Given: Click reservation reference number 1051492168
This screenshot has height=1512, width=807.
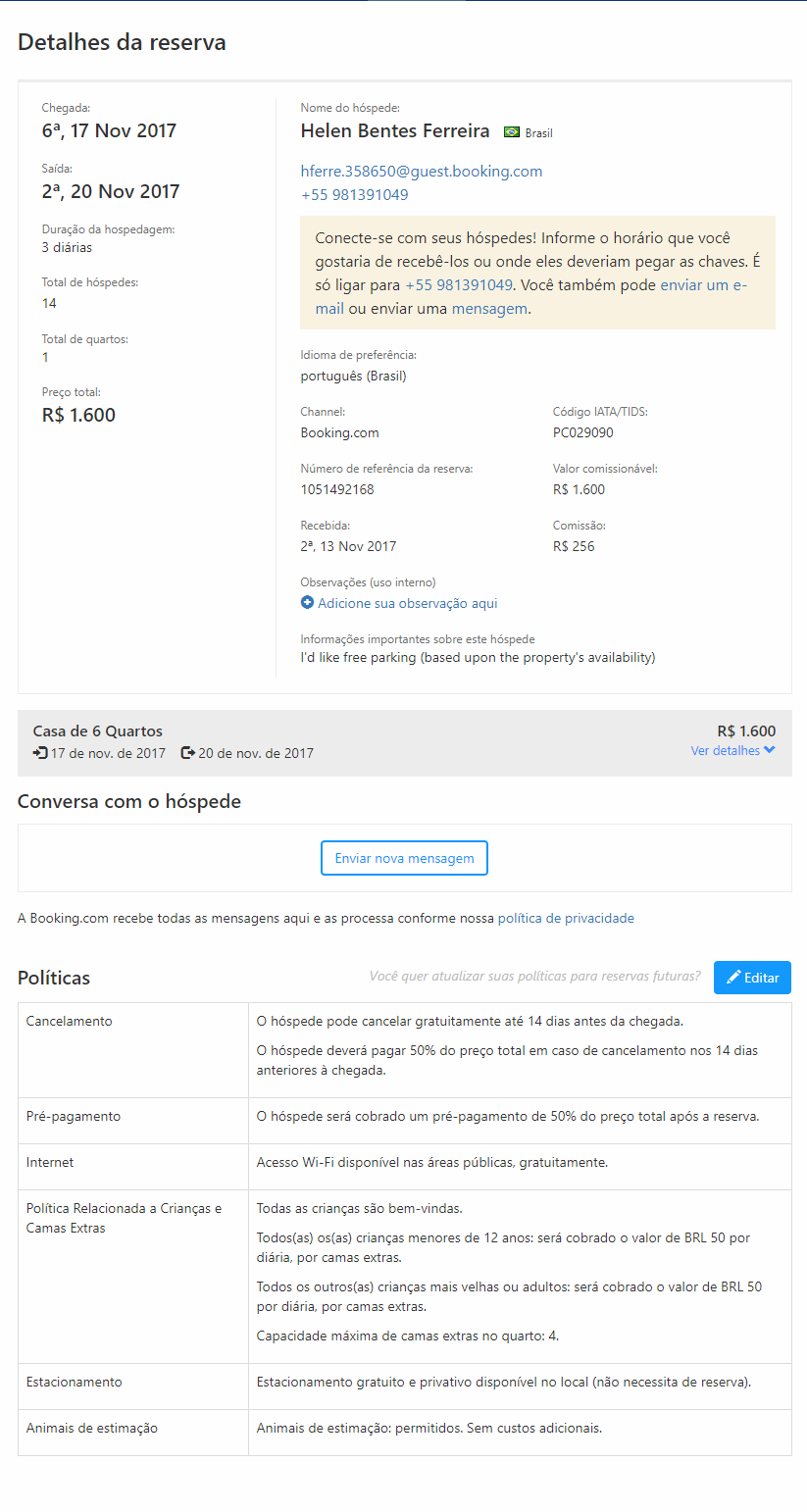Looking at the screenshot, I should [337, 489].
